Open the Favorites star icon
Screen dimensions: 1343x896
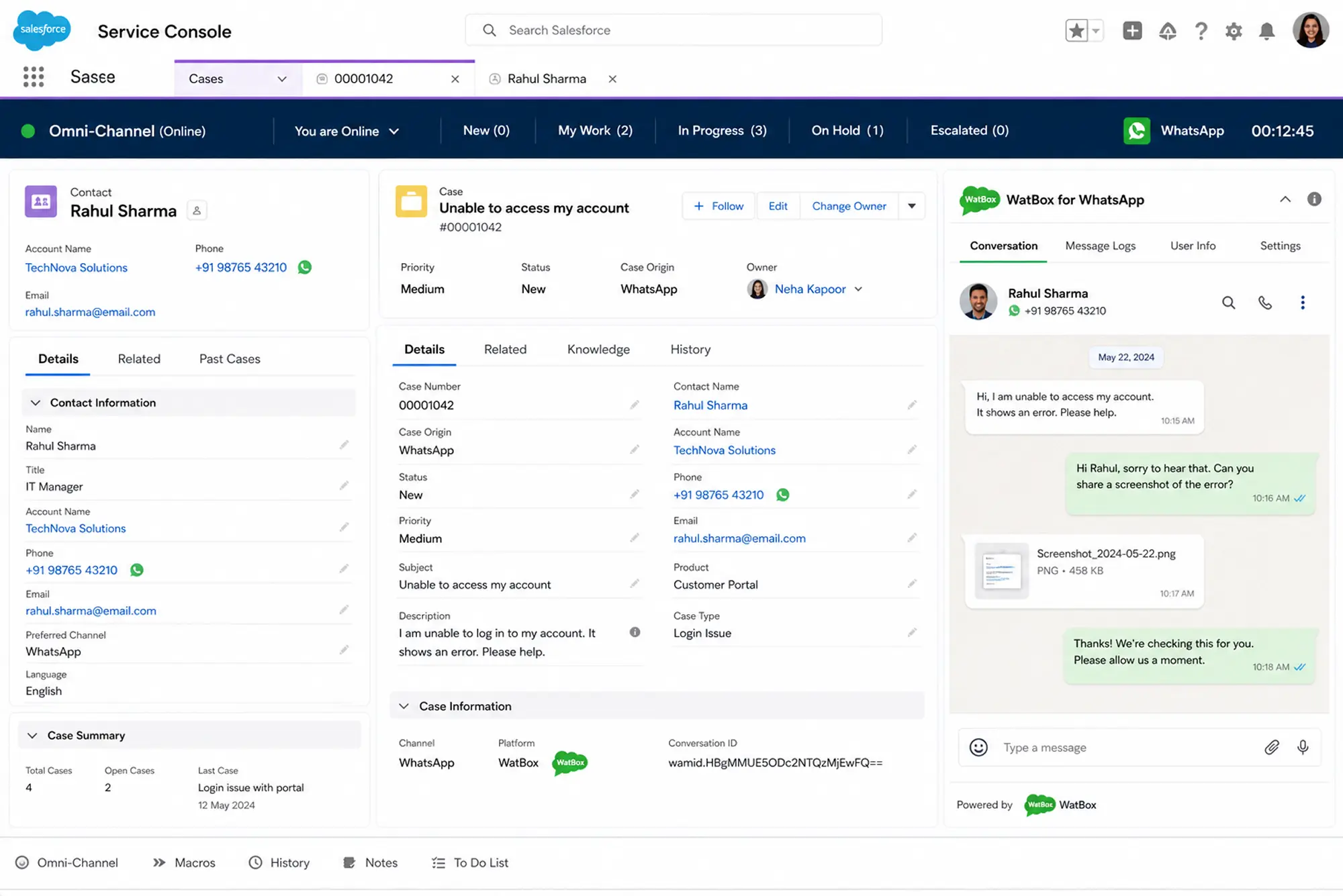[1076, 31]
